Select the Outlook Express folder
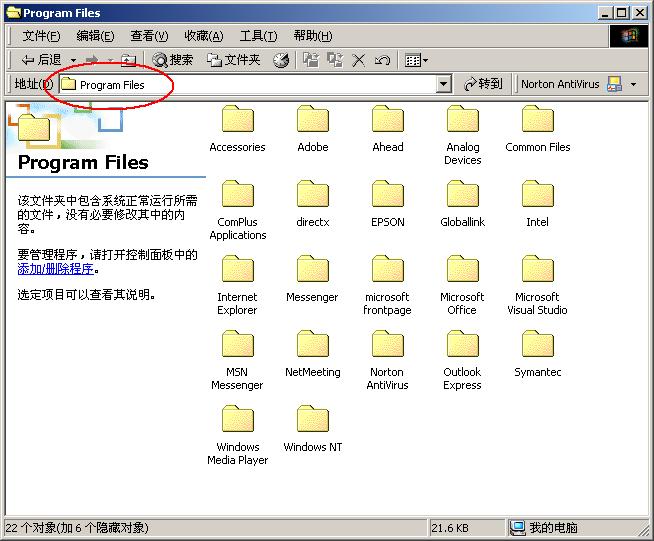The width and height of the screenshot is (654, 541). 462,361
